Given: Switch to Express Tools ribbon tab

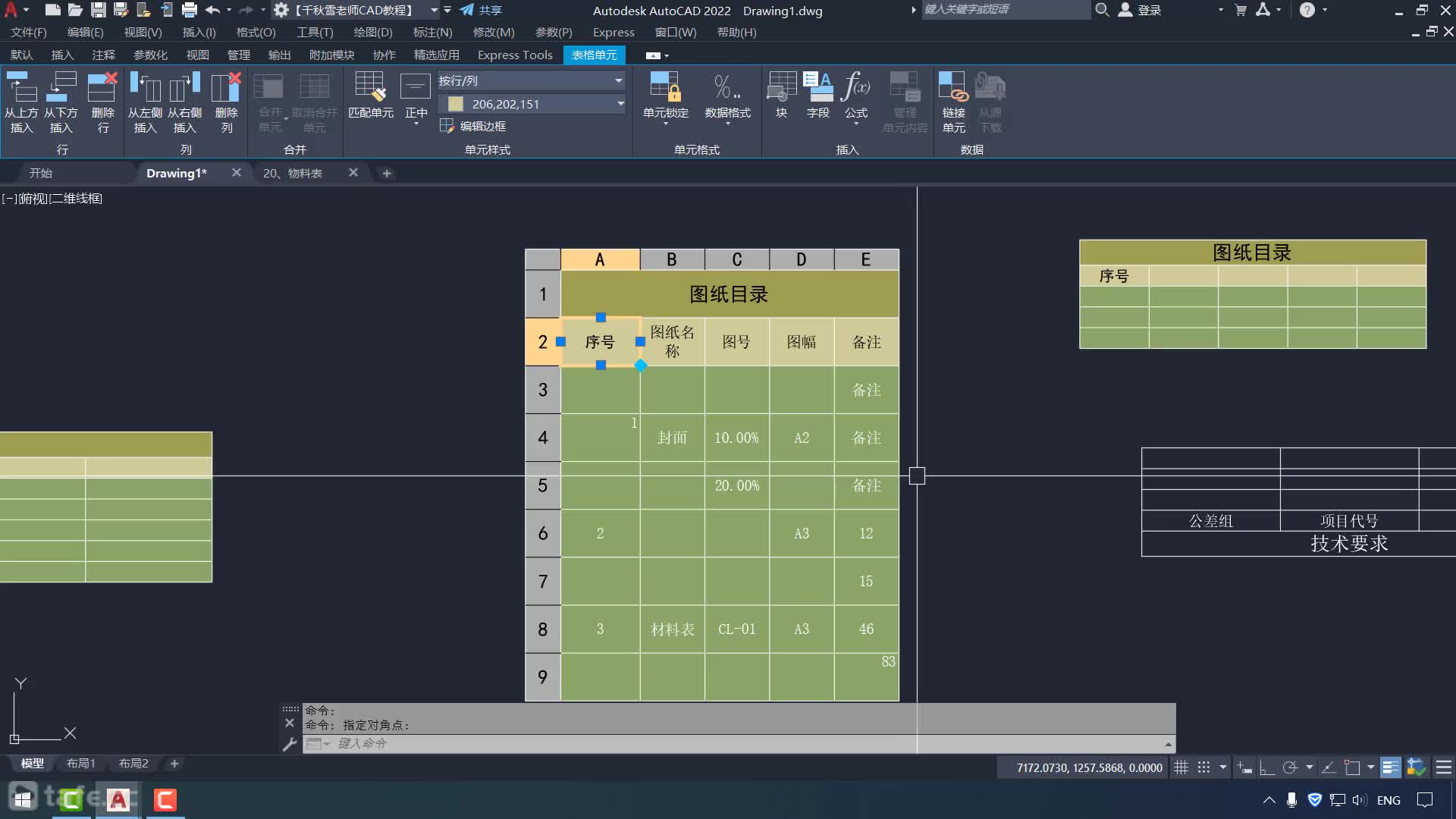Looking at the screenshot, I should pos(515,55).
